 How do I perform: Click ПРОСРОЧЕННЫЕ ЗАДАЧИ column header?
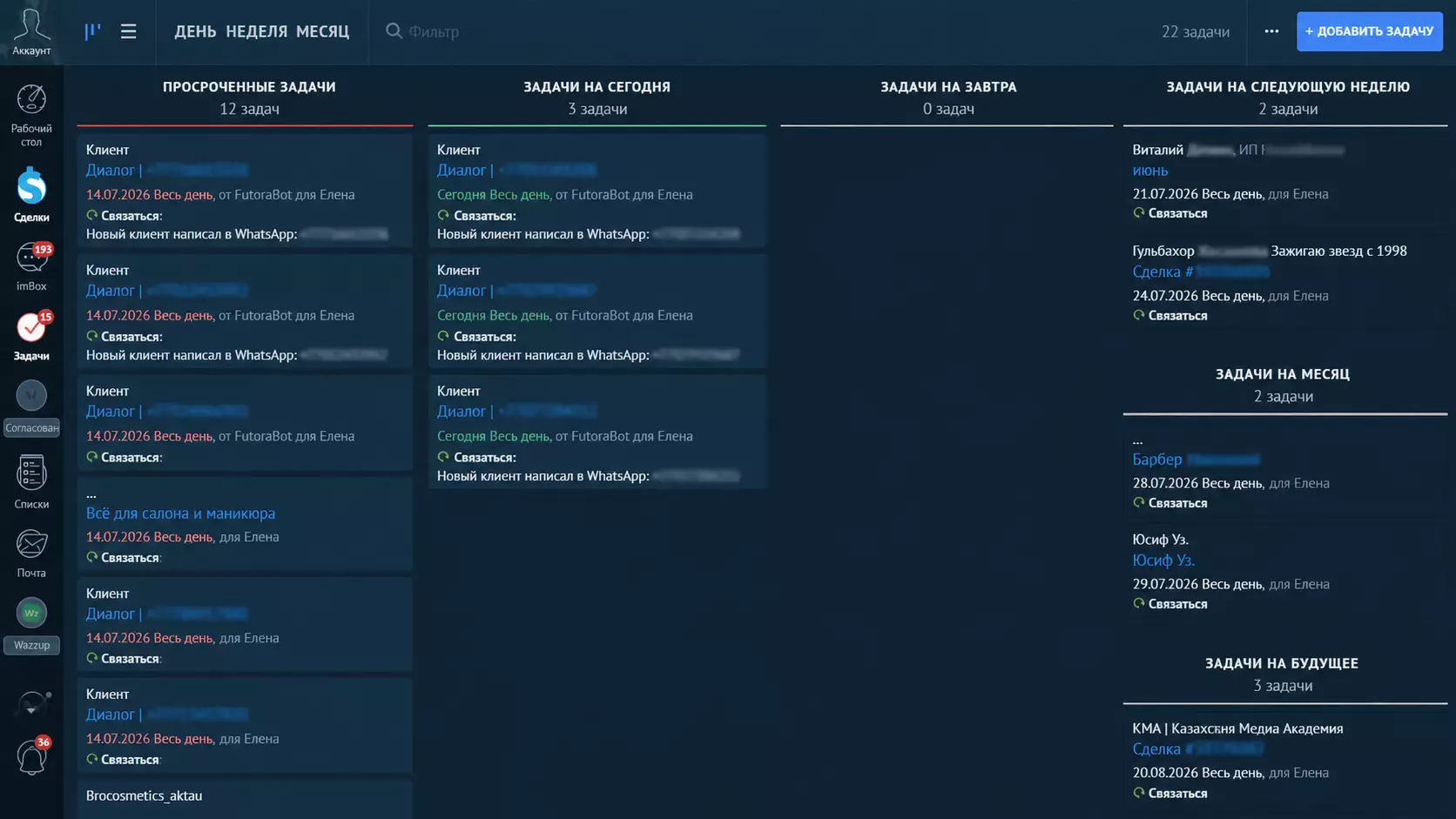point(249,87)
